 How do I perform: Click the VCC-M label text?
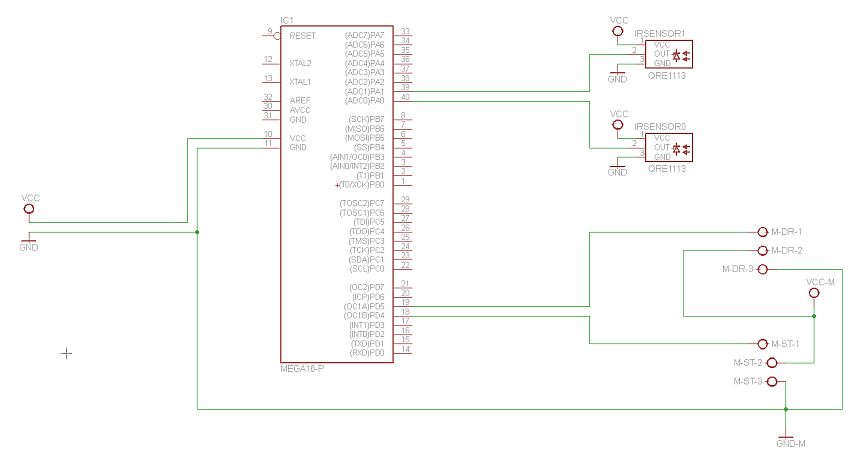pos(820,282)
